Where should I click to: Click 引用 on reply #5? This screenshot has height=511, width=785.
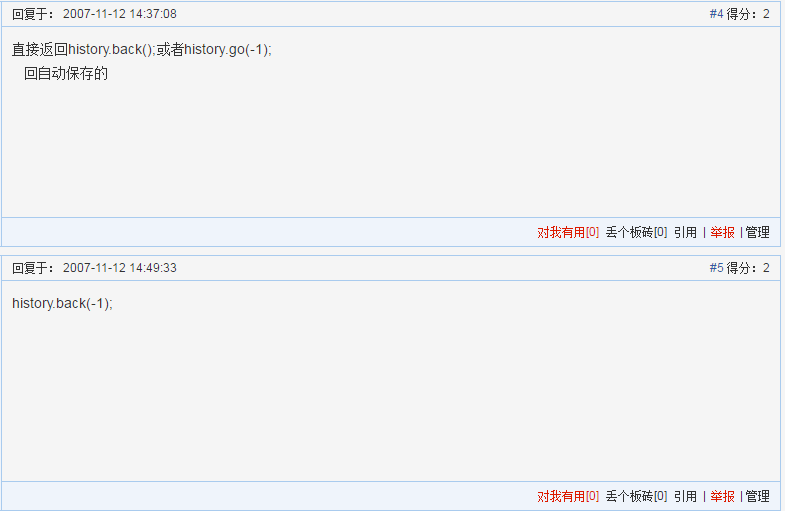point(685,496)
